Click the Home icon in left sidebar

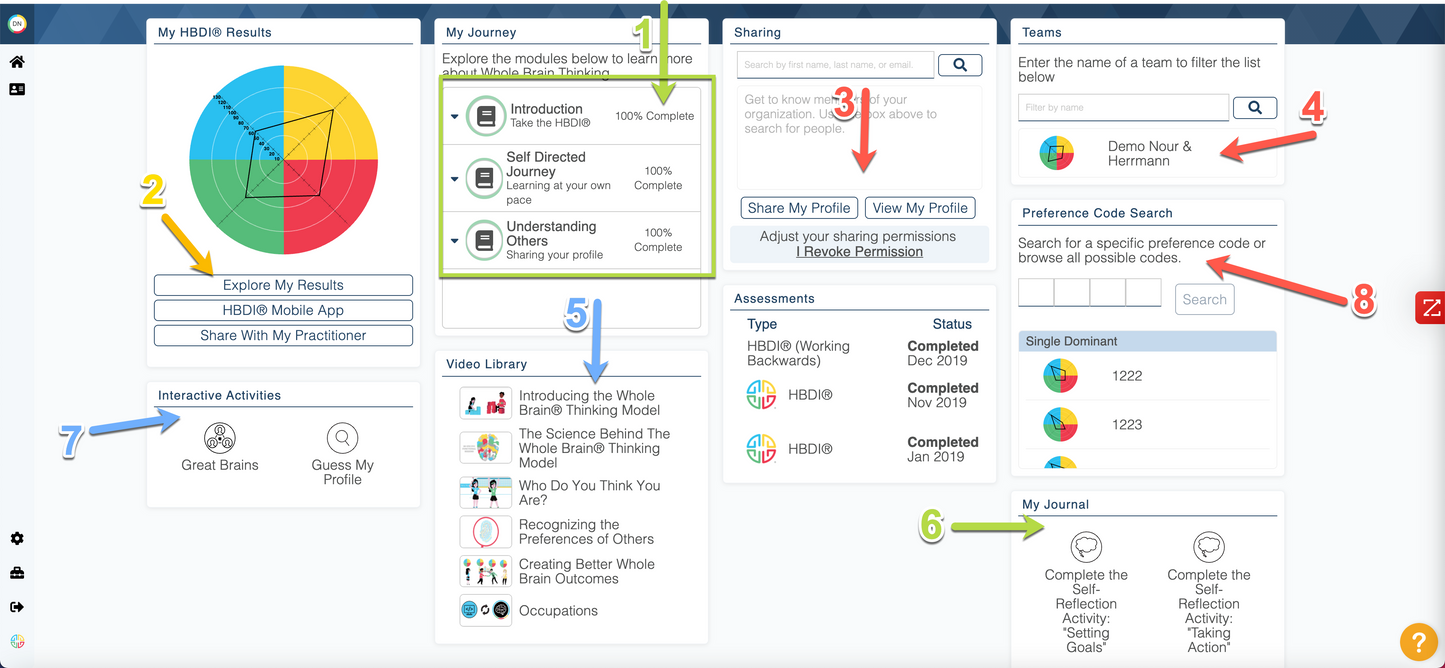click(17, 62)
